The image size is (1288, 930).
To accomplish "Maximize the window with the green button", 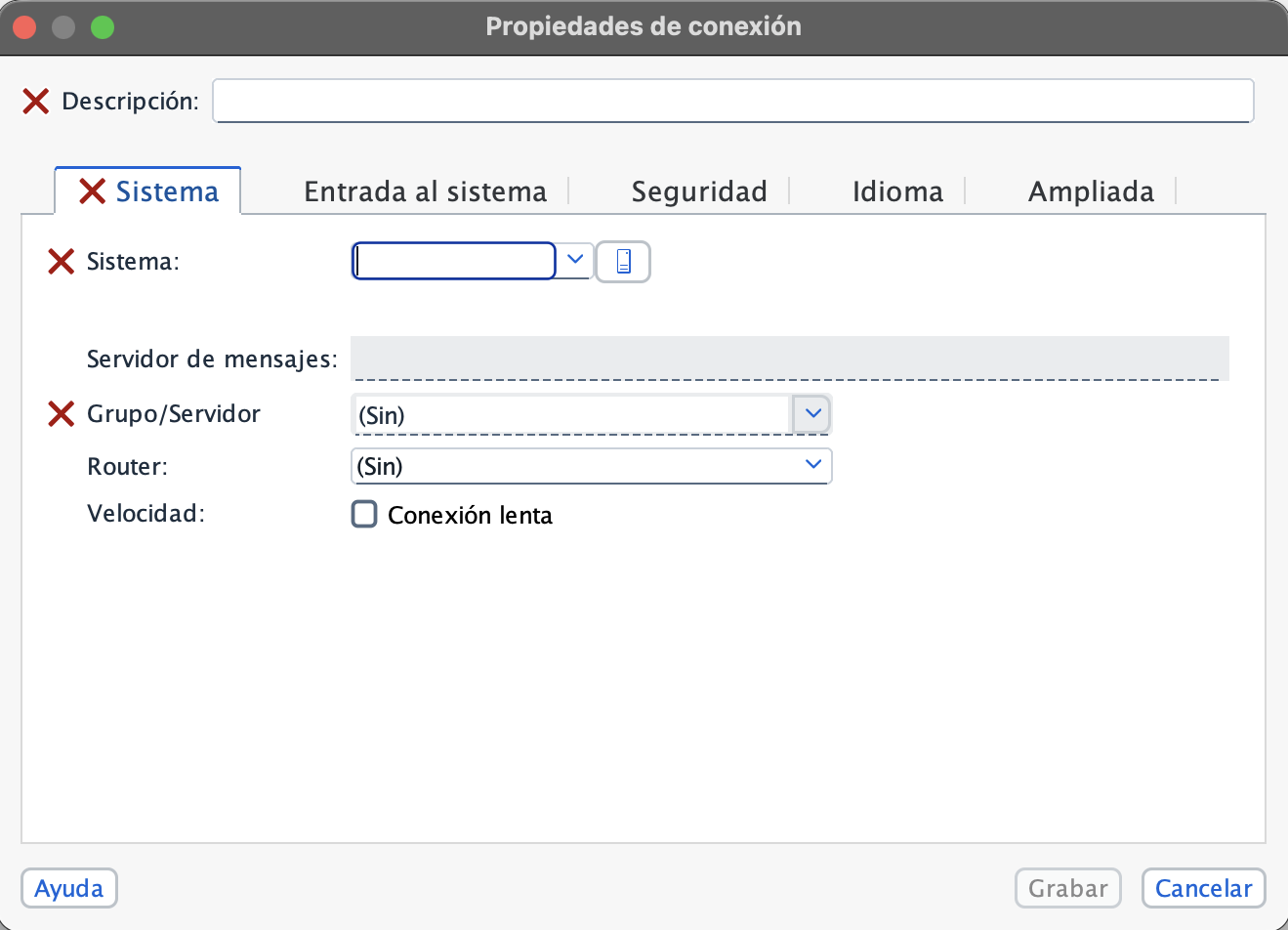I will 103,27.
